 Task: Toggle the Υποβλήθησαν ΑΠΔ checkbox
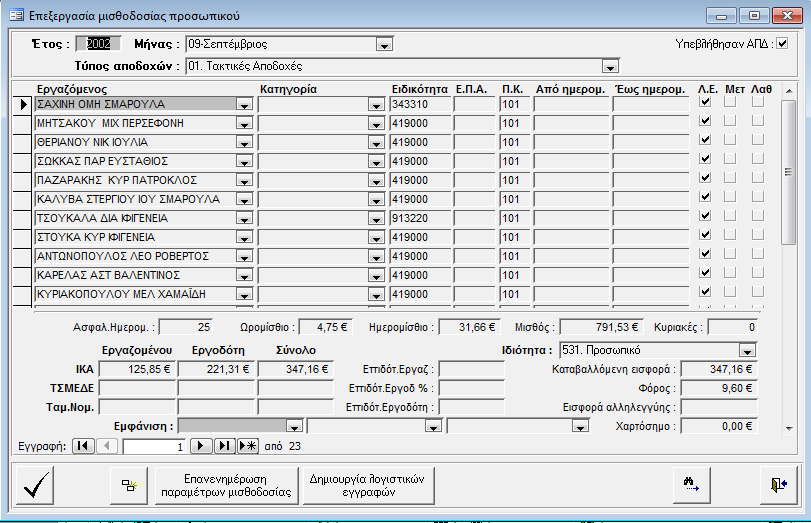(x=782, y=43)
